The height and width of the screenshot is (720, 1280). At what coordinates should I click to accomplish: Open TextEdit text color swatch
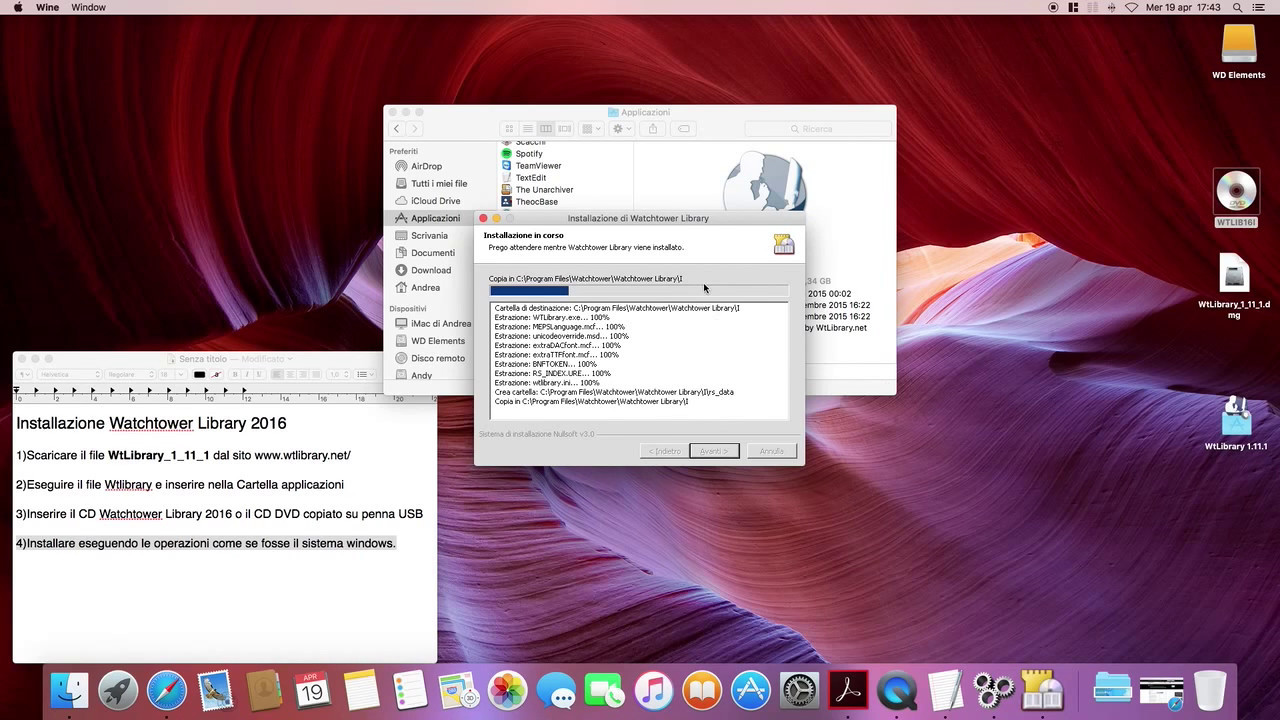coord(199,375)
